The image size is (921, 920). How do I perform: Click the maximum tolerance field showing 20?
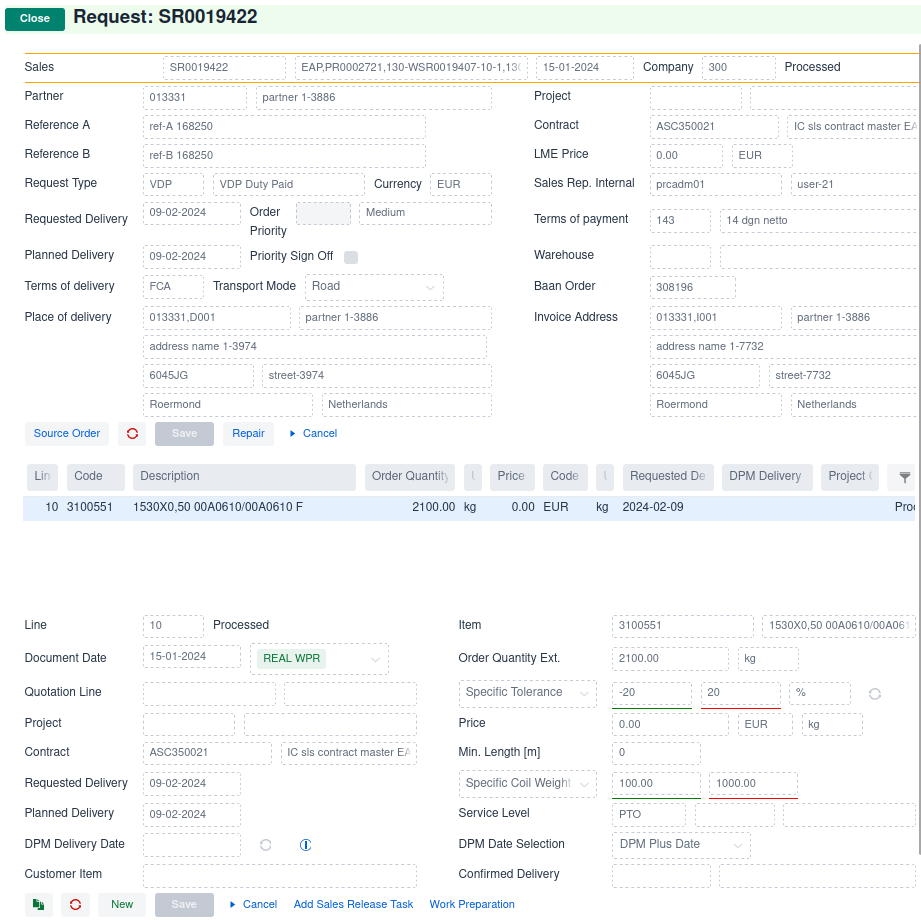click(741, 693)
